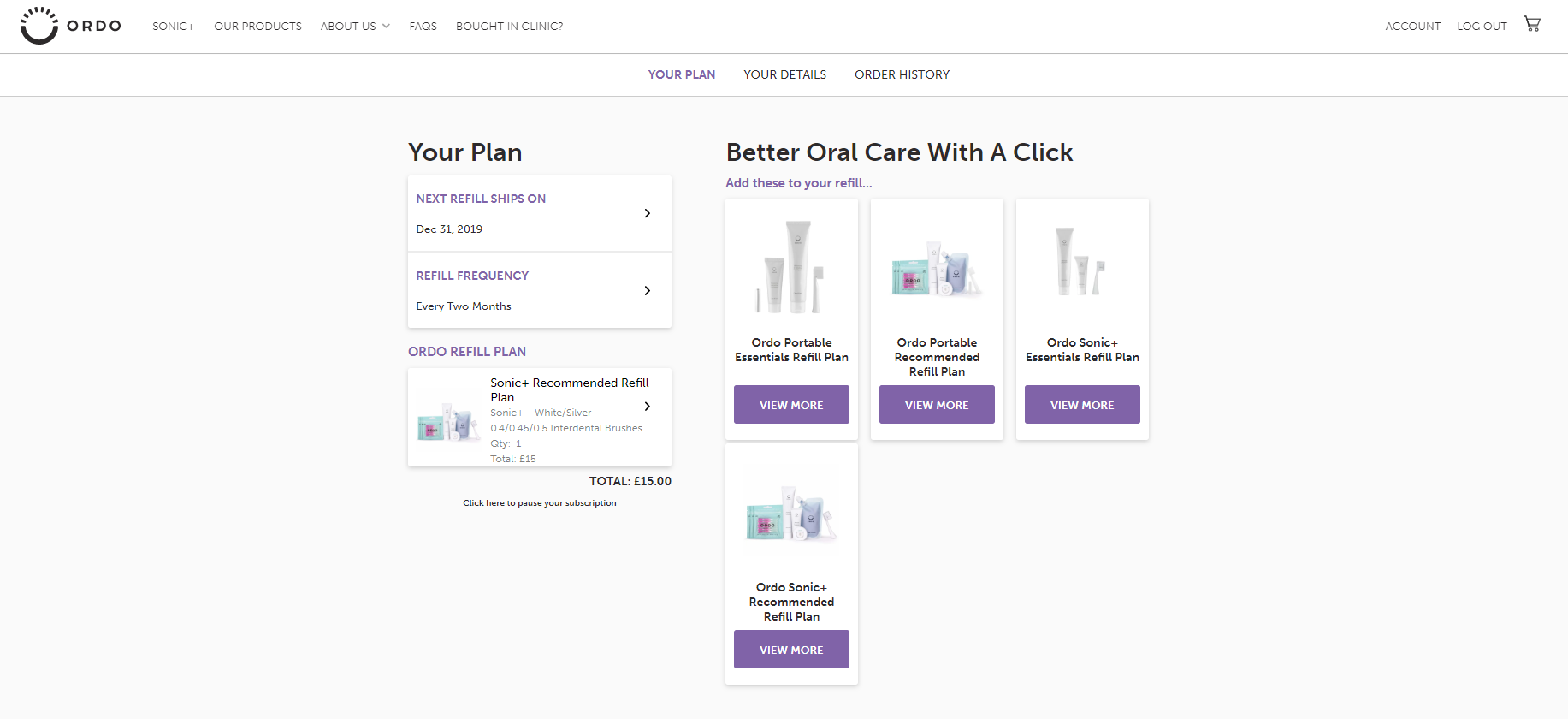
Task: Click the Ordo logo in the header
Action: 71,26
